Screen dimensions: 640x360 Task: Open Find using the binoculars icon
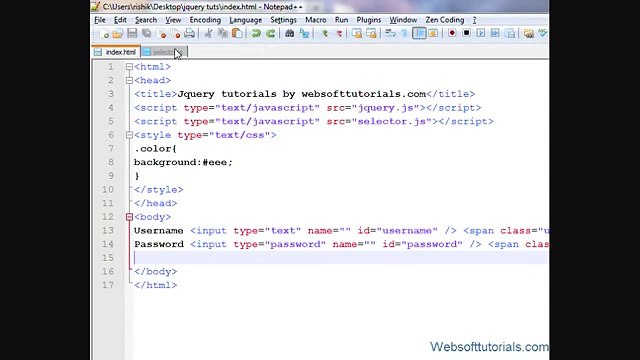tap(289, 33)
